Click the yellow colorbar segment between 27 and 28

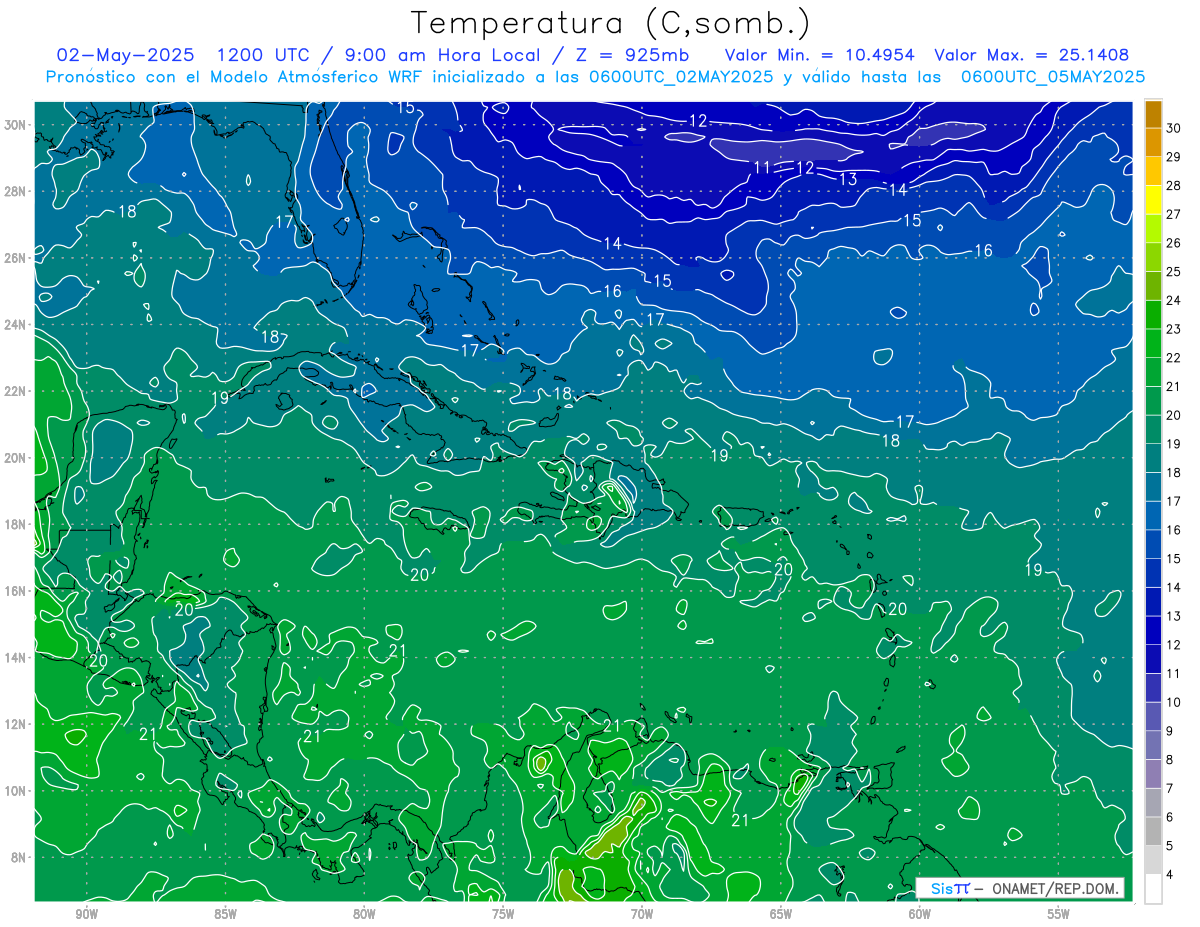pyautogui.click(x=1153, y=200)
